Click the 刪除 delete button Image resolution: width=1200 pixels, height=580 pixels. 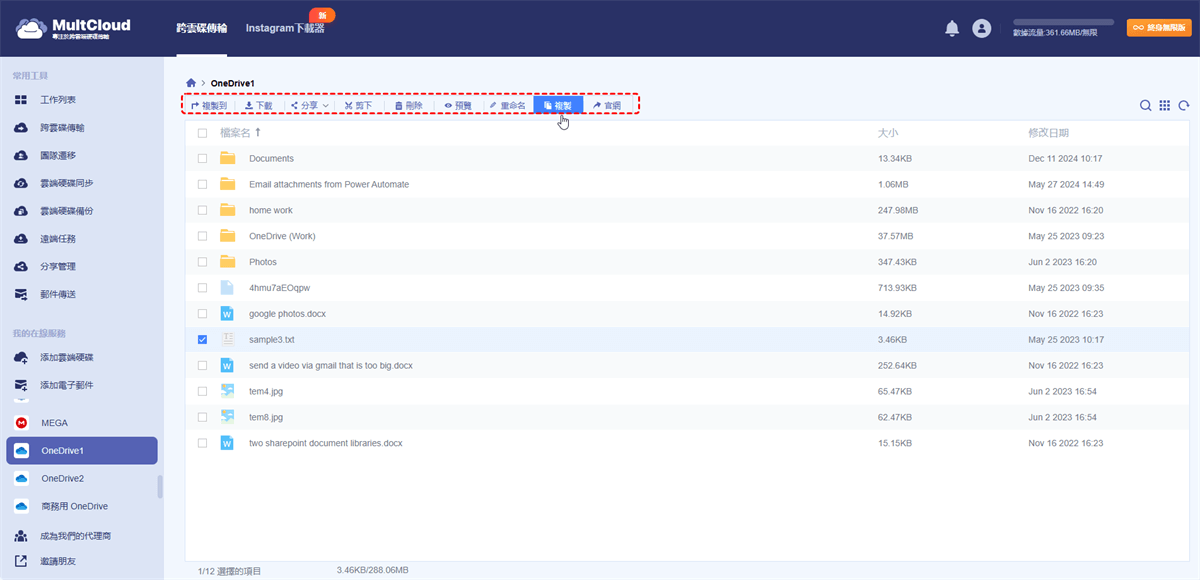coord(408,105)
